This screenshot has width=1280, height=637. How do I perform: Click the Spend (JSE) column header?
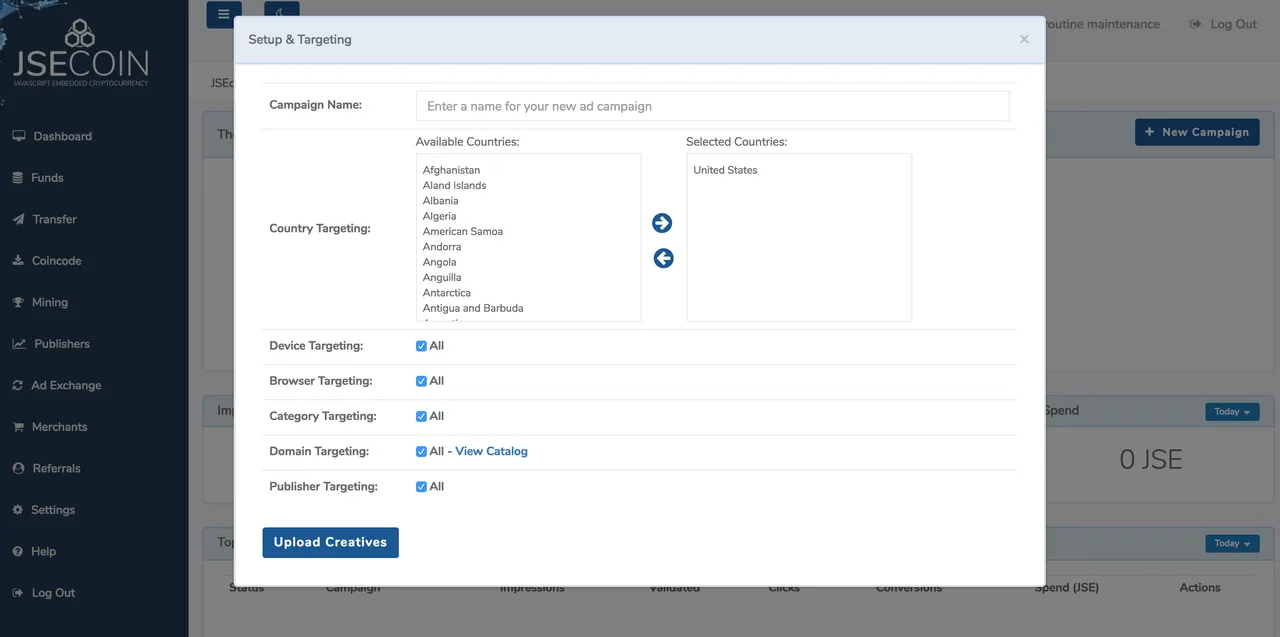pyautogui.click(x=1066, y=588)
